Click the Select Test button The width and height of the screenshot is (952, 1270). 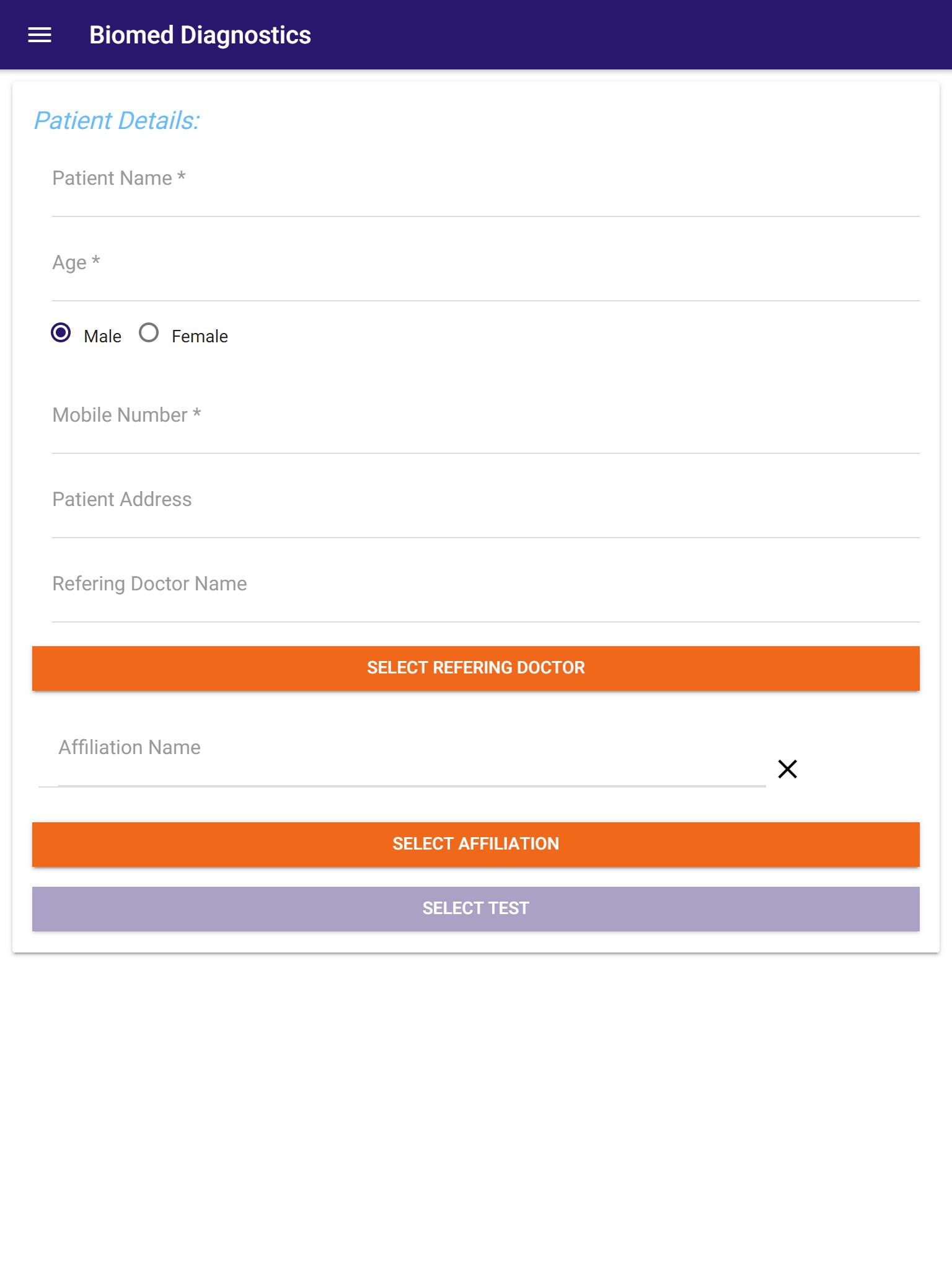[475, 908]
